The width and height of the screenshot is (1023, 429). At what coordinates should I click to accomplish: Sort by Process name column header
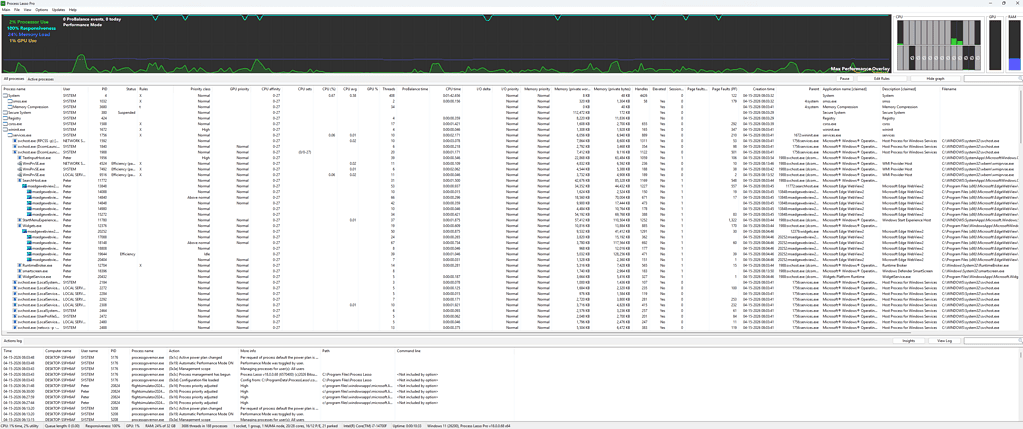pyautogui.click(x=15, y=88)
